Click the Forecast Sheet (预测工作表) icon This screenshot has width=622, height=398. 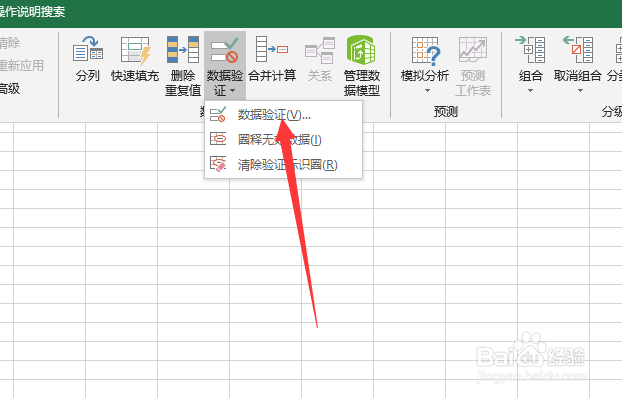(472, 50)
